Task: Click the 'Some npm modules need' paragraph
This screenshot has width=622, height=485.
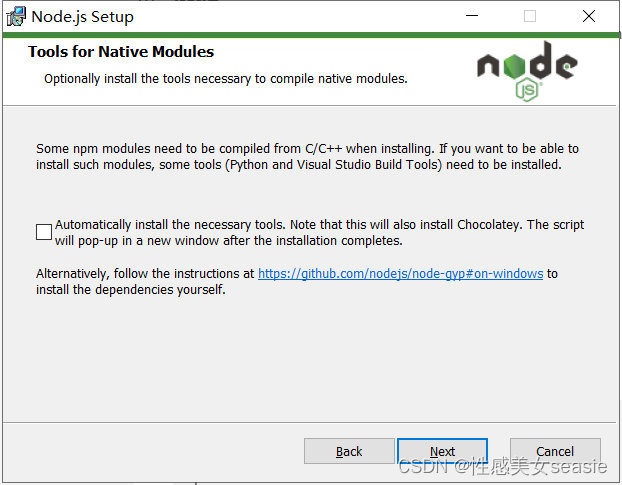Action: coord(307,157)
